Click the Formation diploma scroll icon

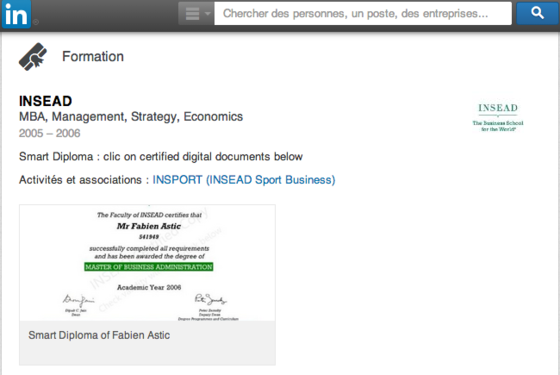point(33,57)
